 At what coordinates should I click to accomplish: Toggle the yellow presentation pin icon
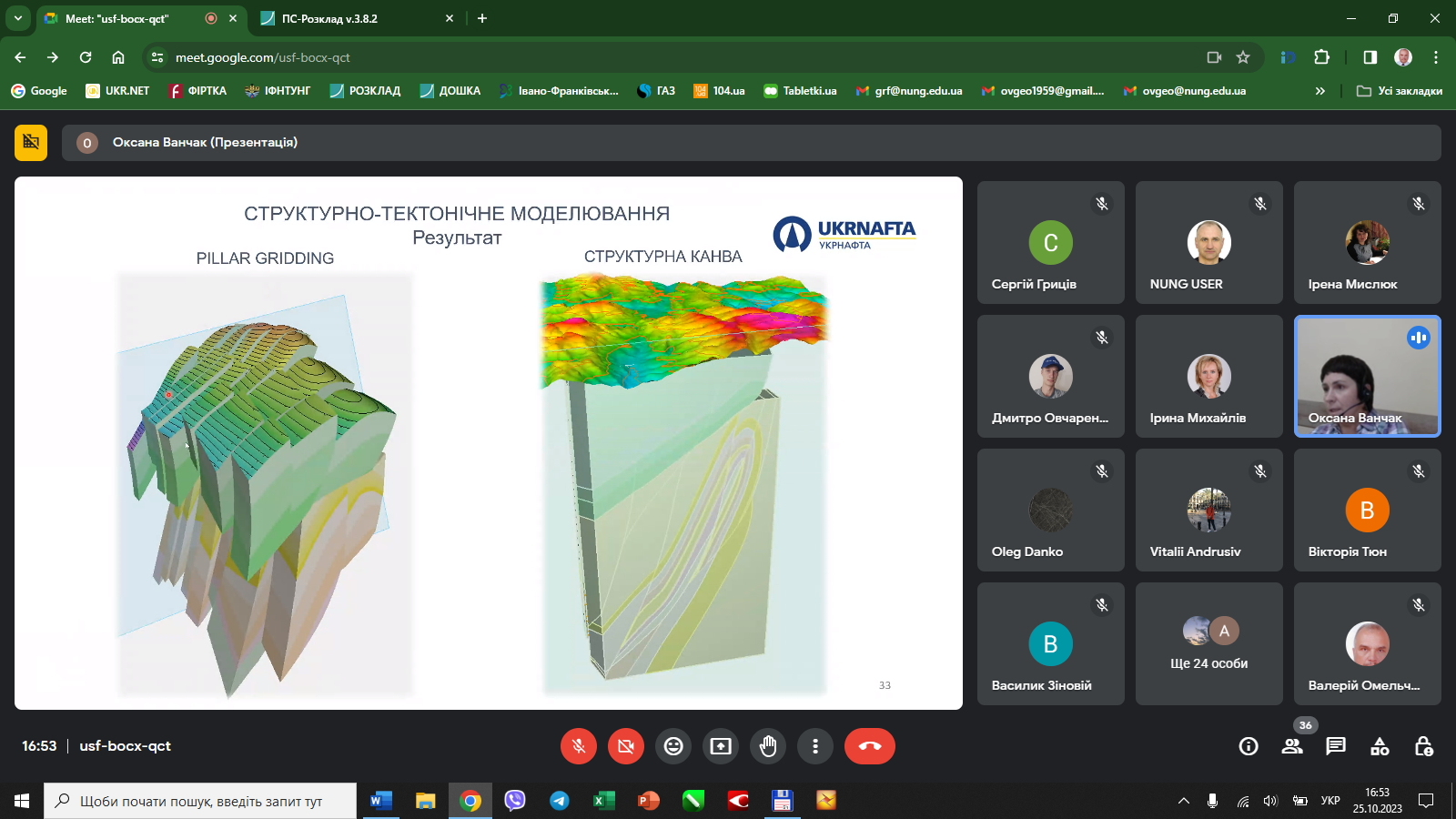pos(31,143)
